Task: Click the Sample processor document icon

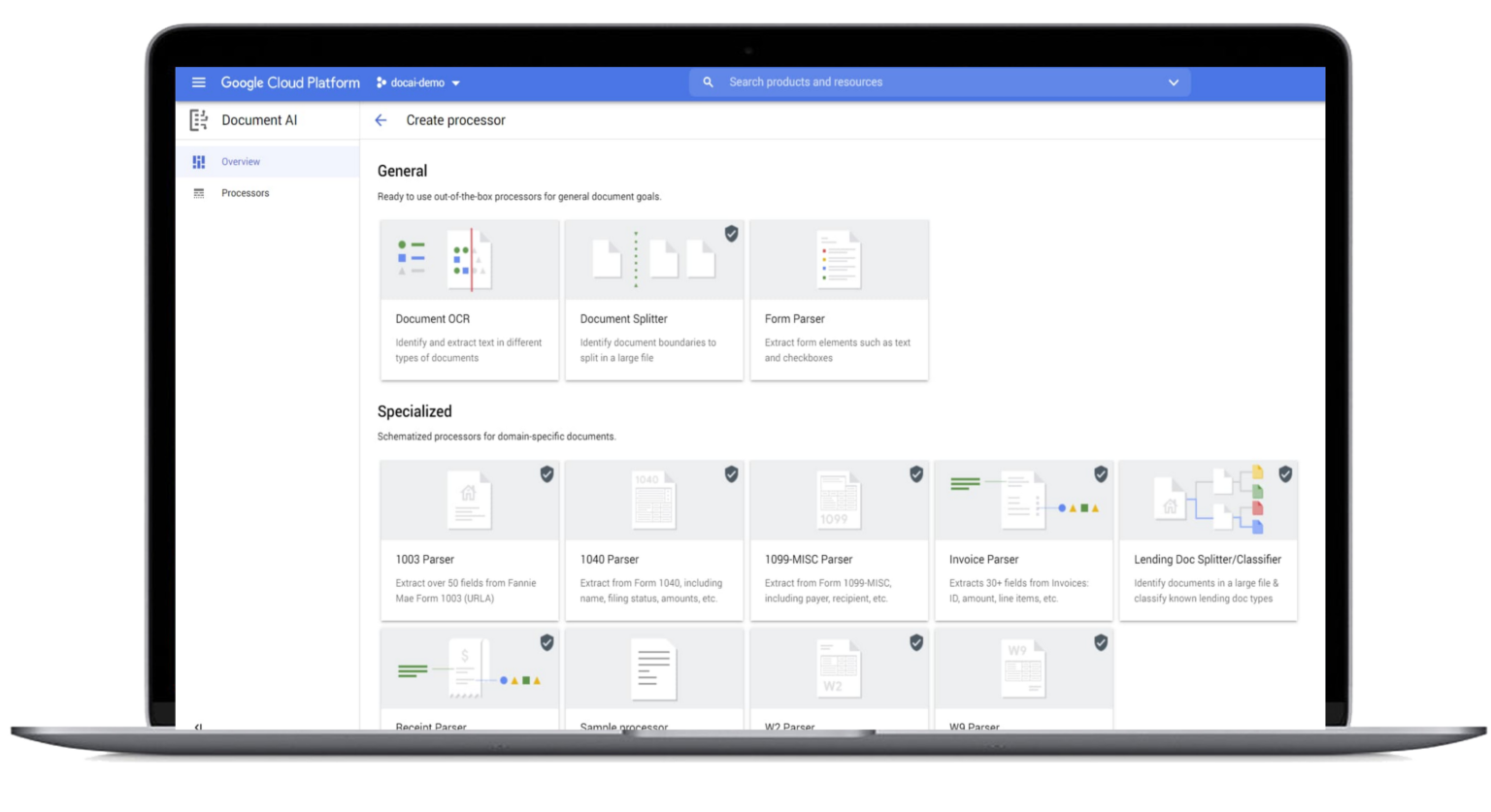Action: 653,669
